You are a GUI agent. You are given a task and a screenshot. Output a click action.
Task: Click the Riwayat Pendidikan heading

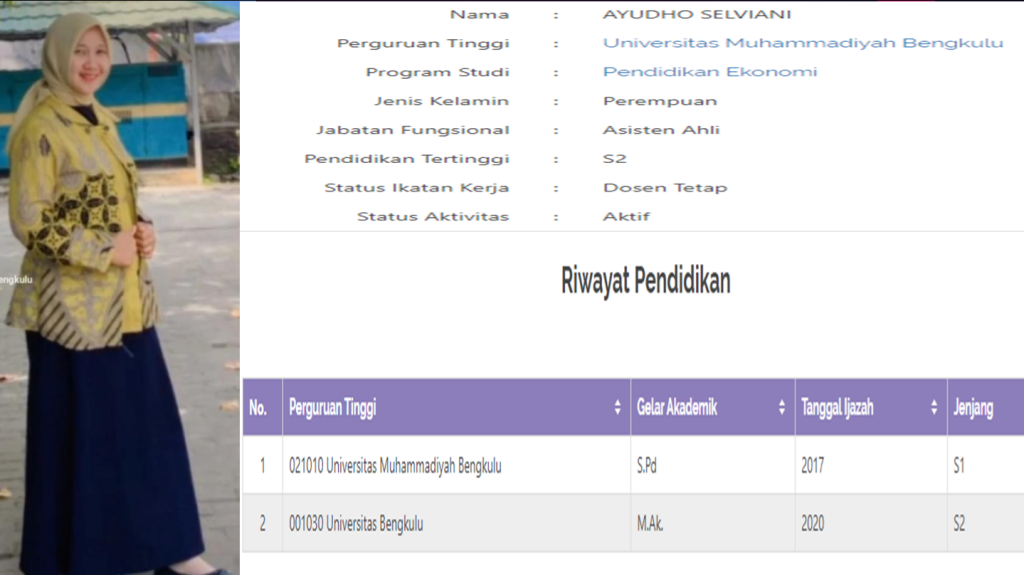tap(645, 282)
